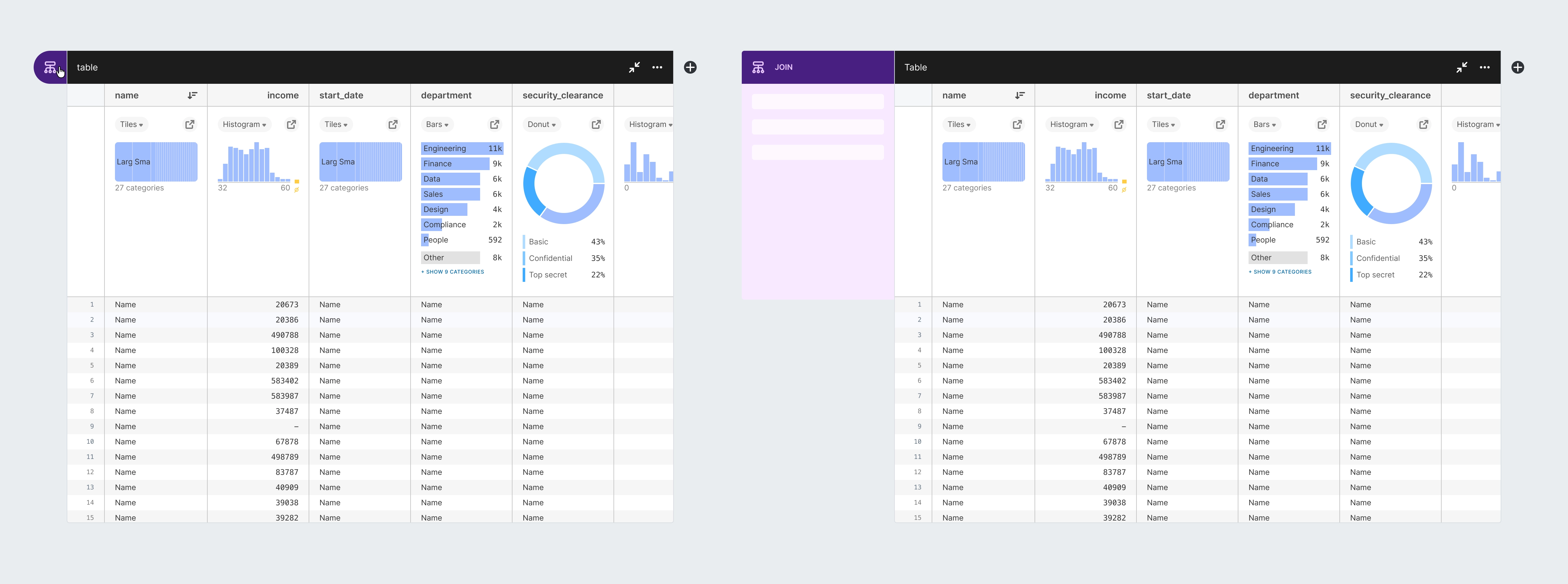Open the Donut dropdown in right Table
This screenshot has width=1568, height=584.
[1368, 124]
